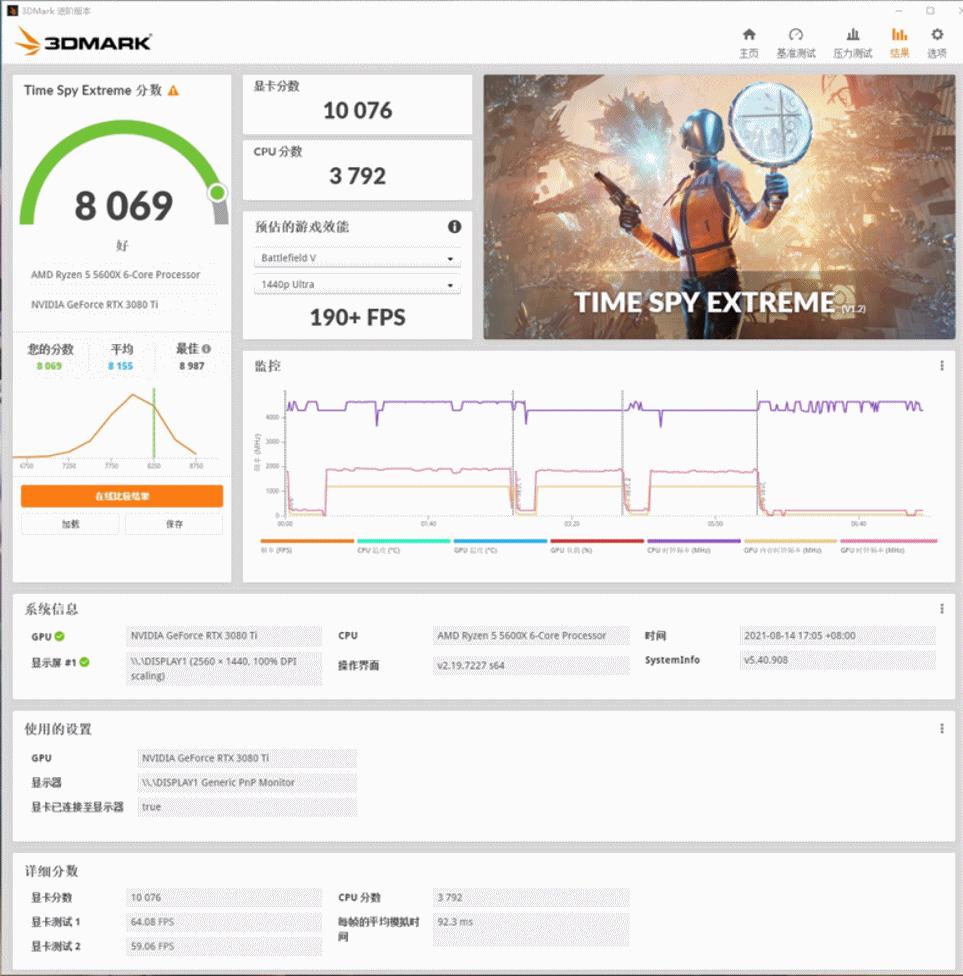Click NVIDIA GeForce RTX 3080 Ti under gauge
Image resolution: width=963 pixels, height=976 pixels.
pyautogui.click(x=95, y=304)
